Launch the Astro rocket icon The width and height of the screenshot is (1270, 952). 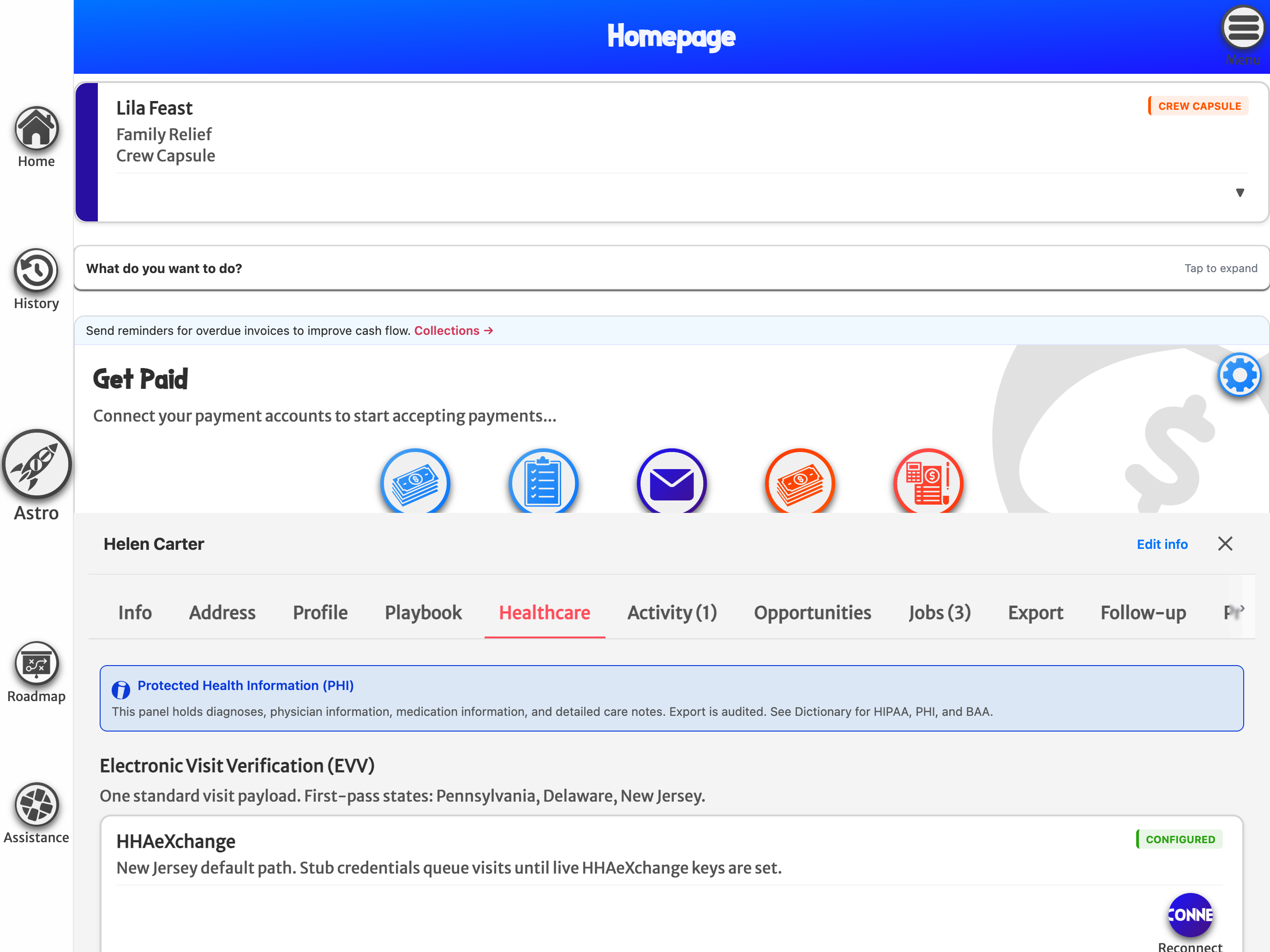pyautogui.click(x=36, y=464)
